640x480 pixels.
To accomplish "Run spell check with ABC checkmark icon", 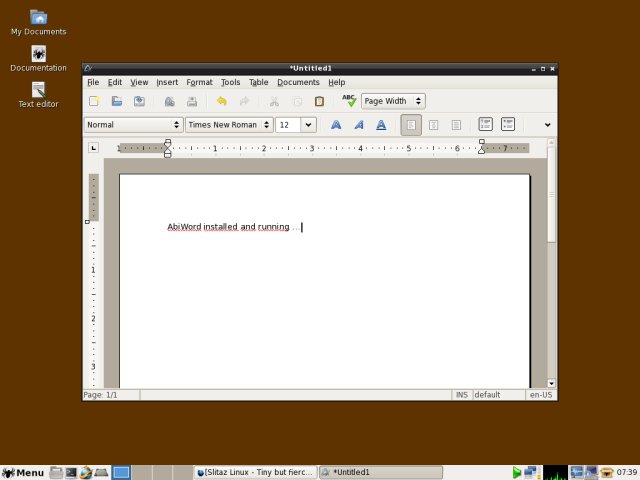I will 349,101.
